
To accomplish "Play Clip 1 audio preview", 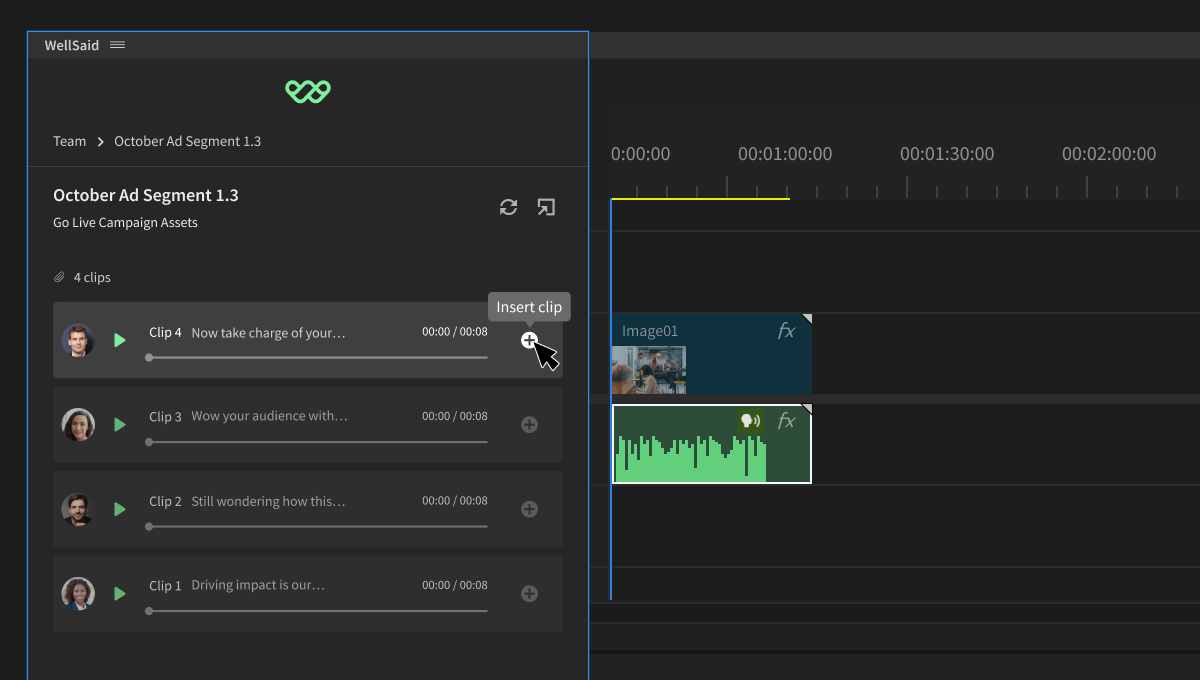I will click(x=120, y=594).
